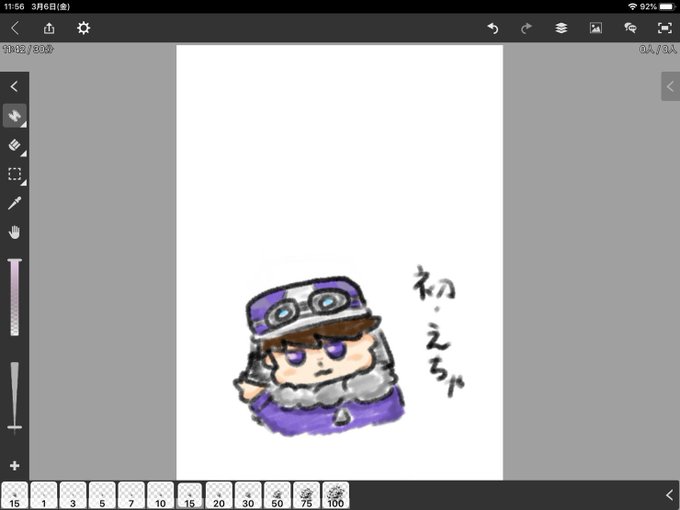This screenshot has height=510, width=680.
Task: Tap the plus button in sidebar
Action: (x=15, y=465)
